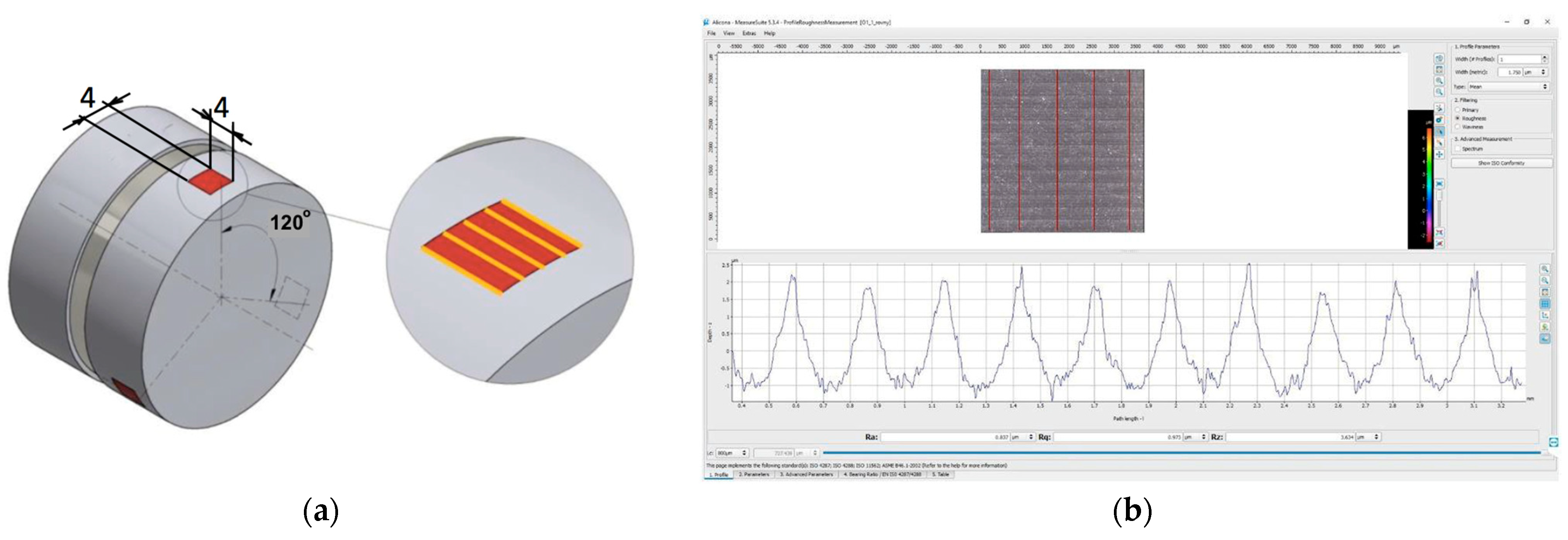Screen dimensions: 1568x540
Task: Click zoom in icon beside image view
Action: 1440,81
